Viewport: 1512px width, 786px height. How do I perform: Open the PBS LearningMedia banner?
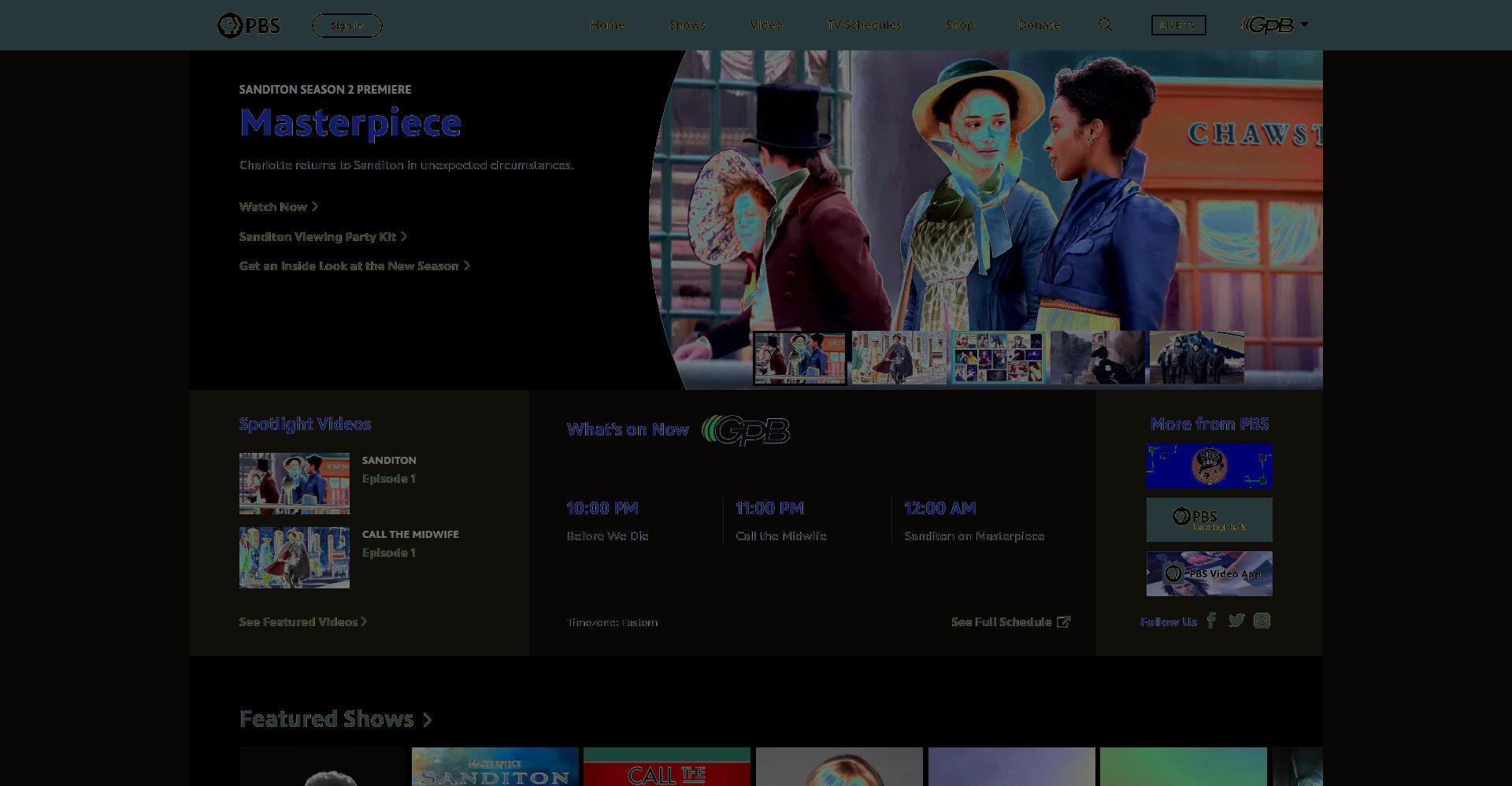(1210, 520)
